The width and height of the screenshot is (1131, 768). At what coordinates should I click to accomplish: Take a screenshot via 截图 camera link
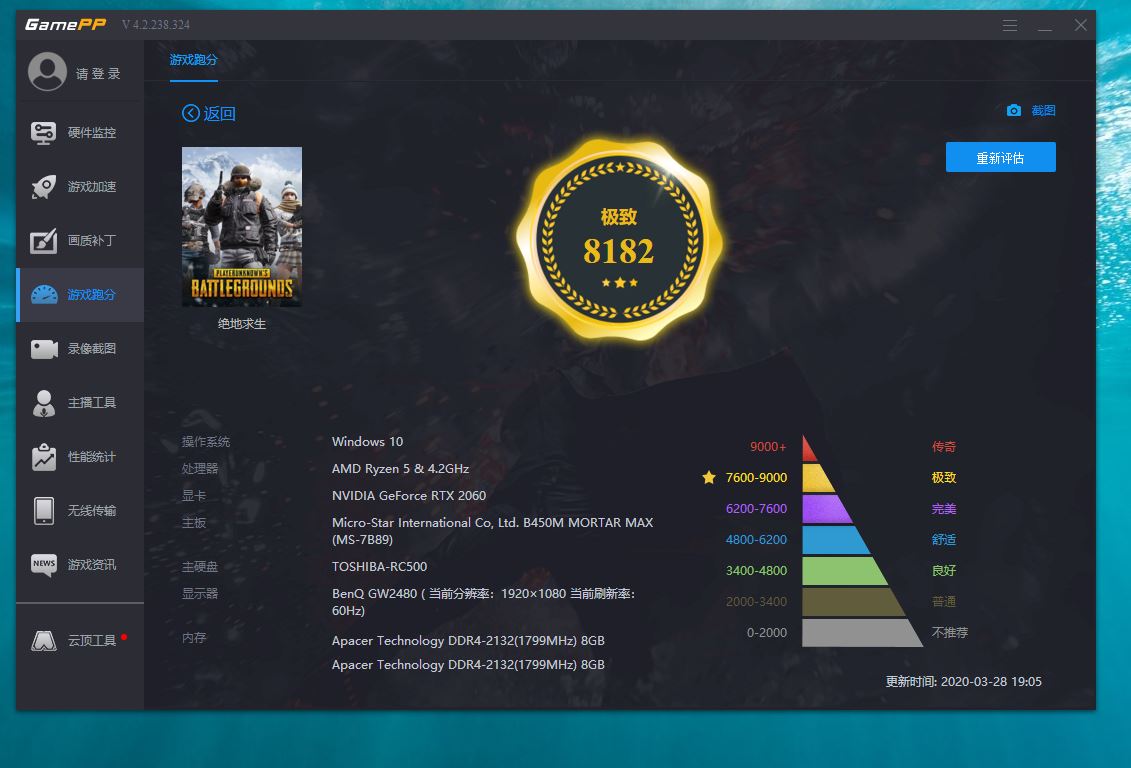tap(1031, 111)
